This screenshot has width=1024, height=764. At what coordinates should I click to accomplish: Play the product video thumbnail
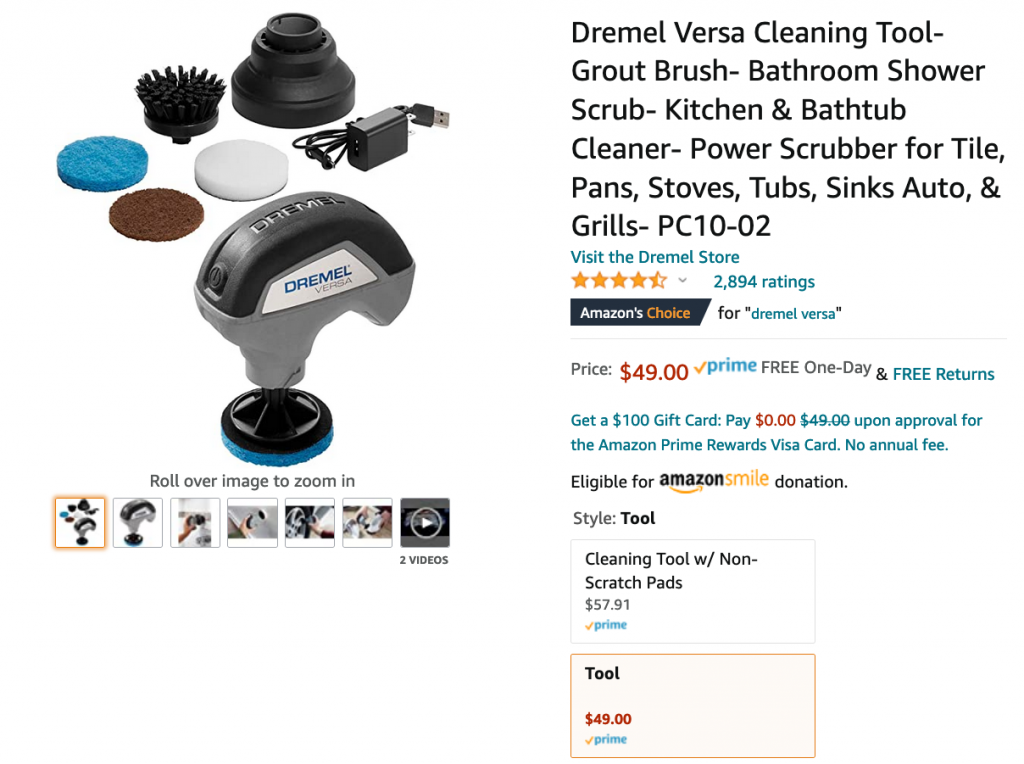[x=424, y=522]
